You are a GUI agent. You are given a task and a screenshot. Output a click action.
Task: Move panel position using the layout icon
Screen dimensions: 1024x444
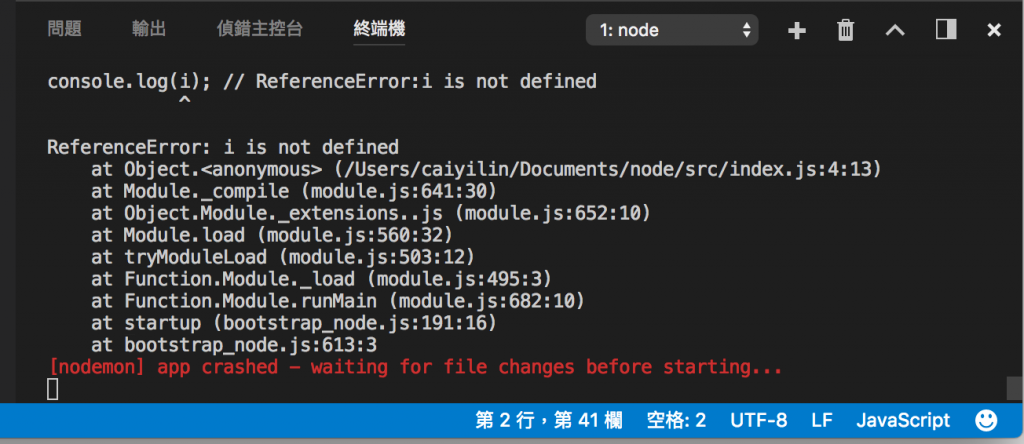(946, 29)
